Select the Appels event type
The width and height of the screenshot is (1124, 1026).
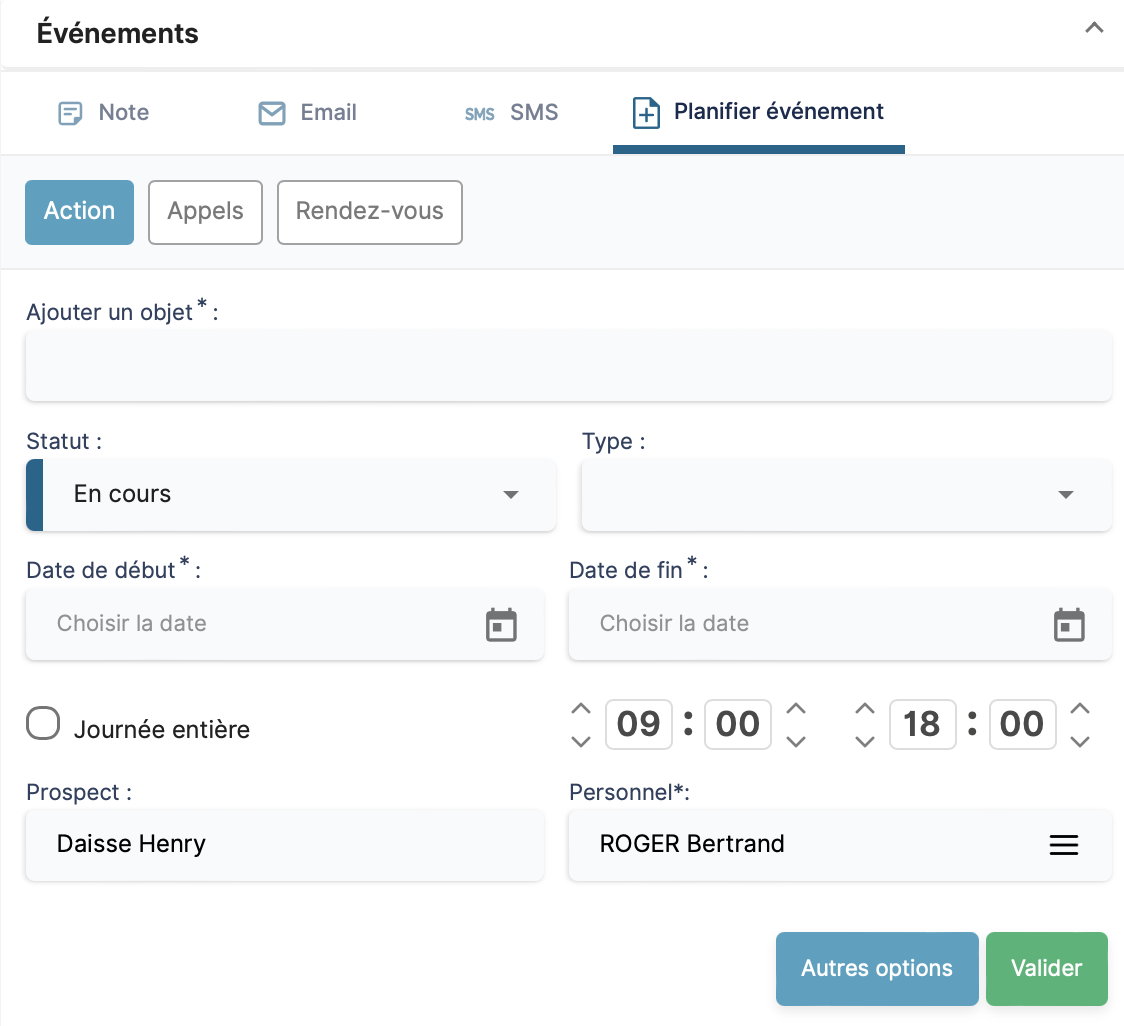[x=205, y=212]
